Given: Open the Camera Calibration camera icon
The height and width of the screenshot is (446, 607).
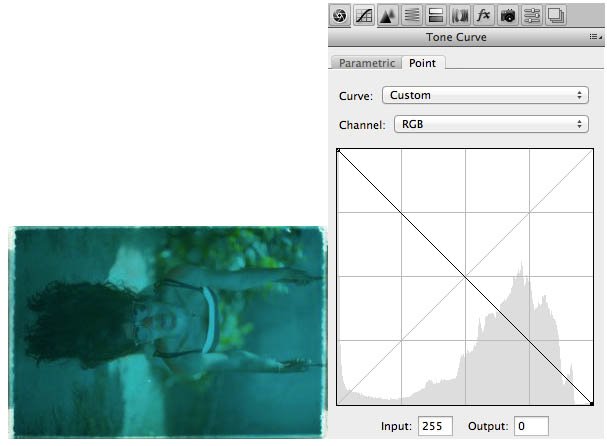Looking at the screenshot, I should 508,15.
